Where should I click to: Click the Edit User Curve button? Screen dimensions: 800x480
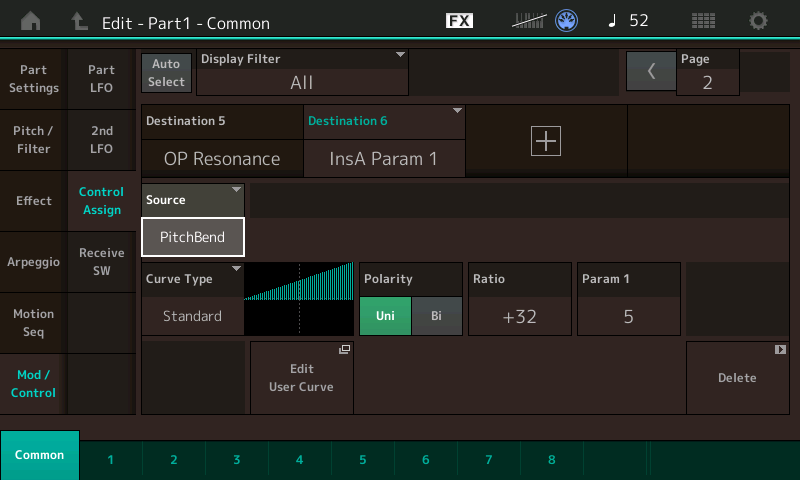coord(301,377)
